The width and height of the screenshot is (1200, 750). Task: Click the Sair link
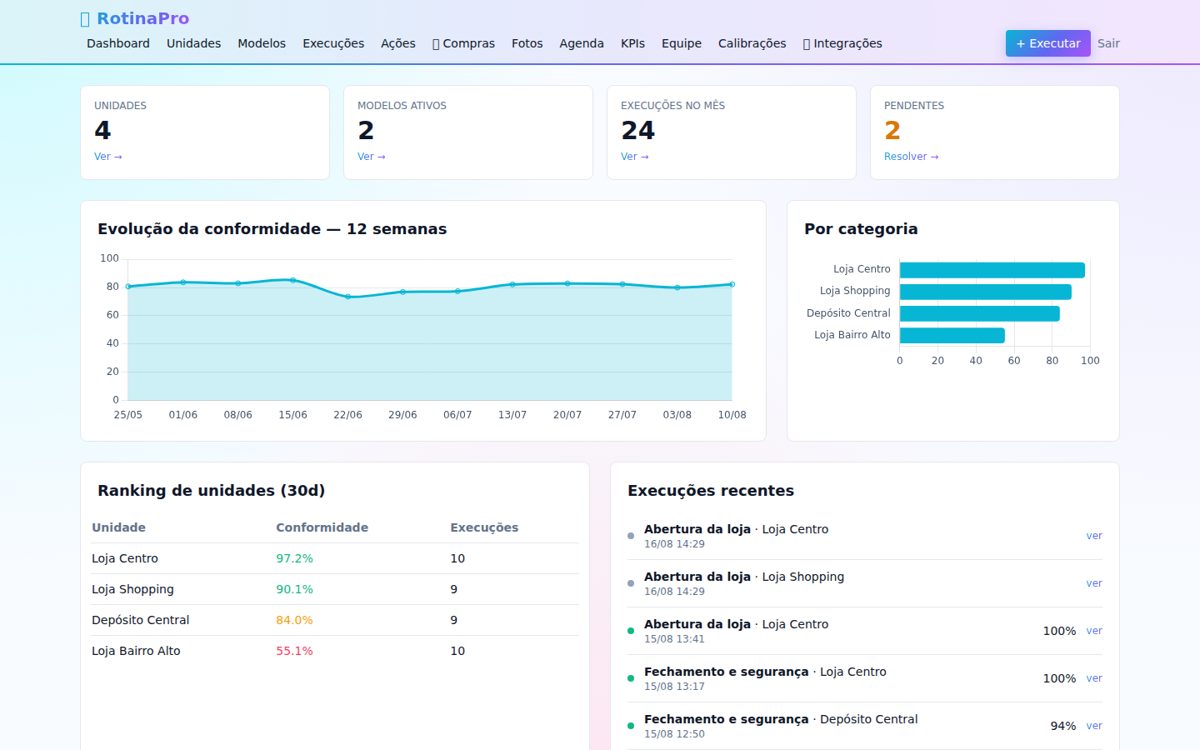tap(1108, 43)
